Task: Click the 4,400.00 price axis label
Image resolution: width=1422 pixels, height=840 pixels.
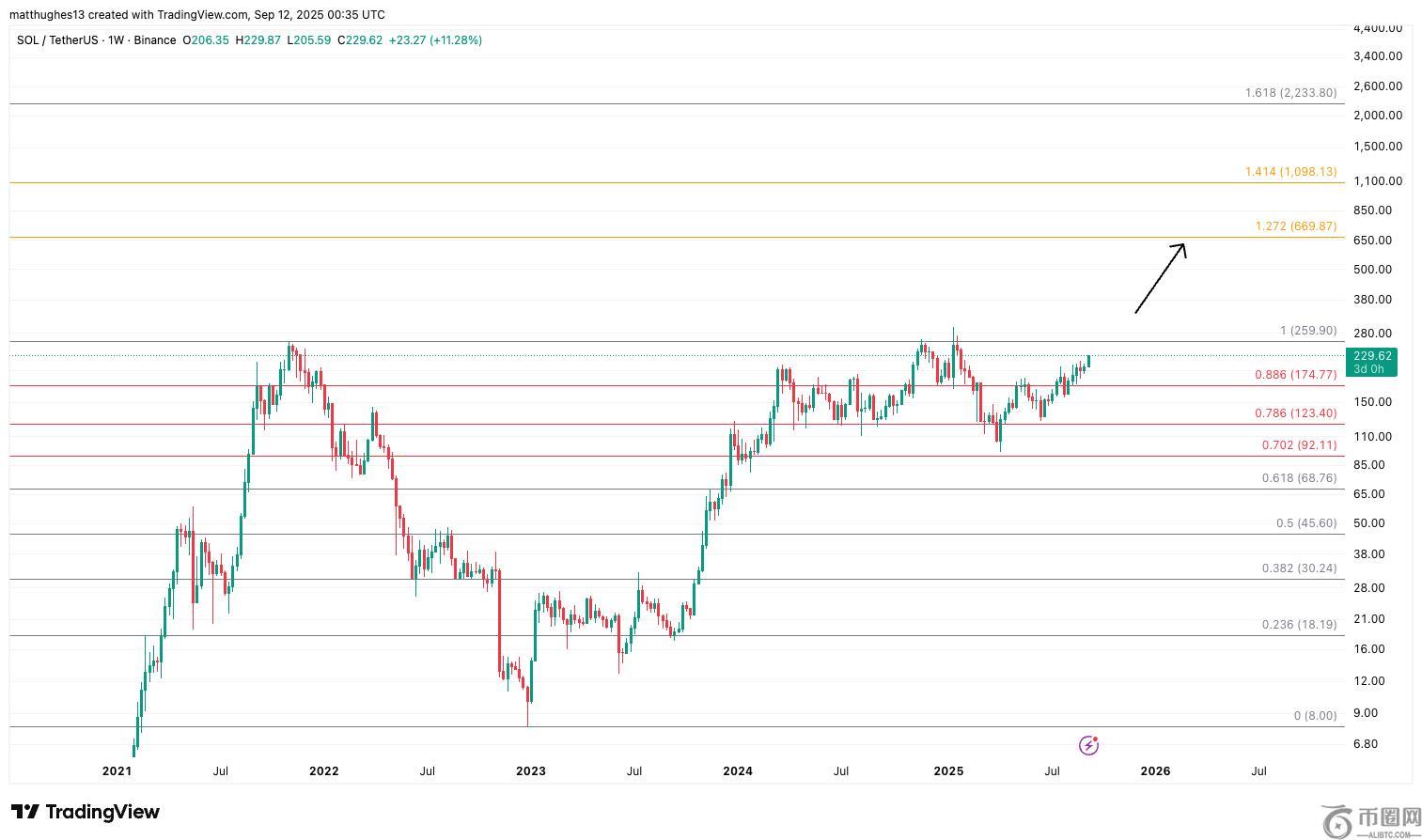Action: pyautogui.click(x=1377, y=28)
